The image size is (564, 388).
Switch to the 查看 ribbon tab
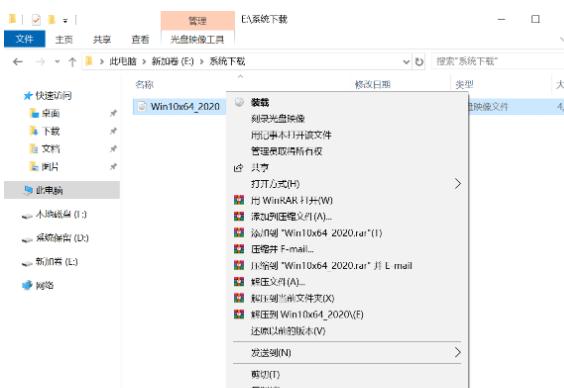tap(140, 39)
